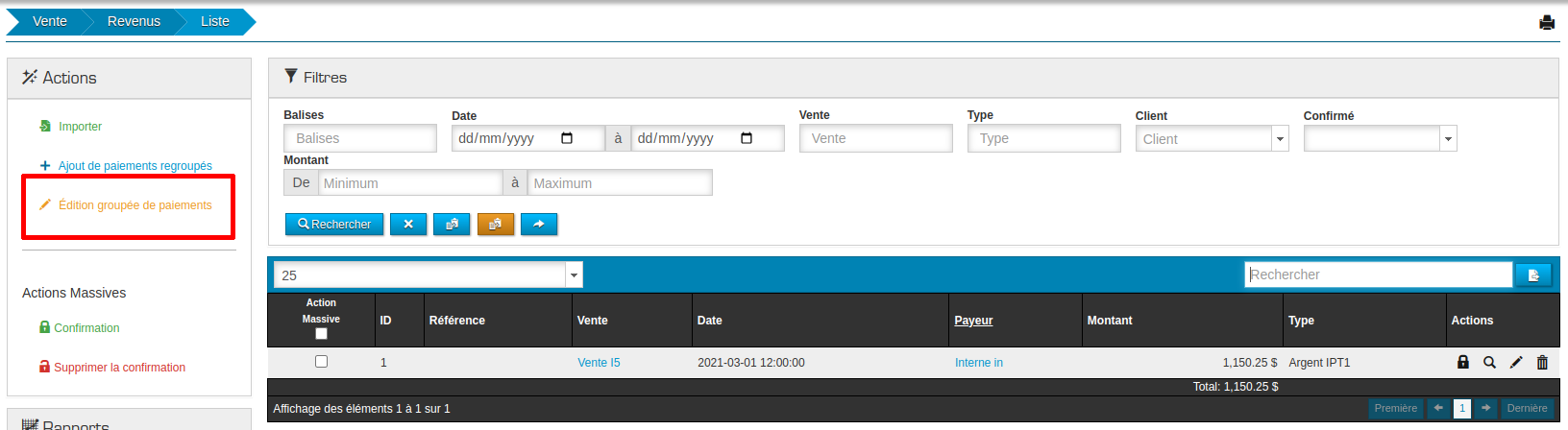1568x430 pixels.
Task: Clear filters with the X button
Action: tap(408, 224)
